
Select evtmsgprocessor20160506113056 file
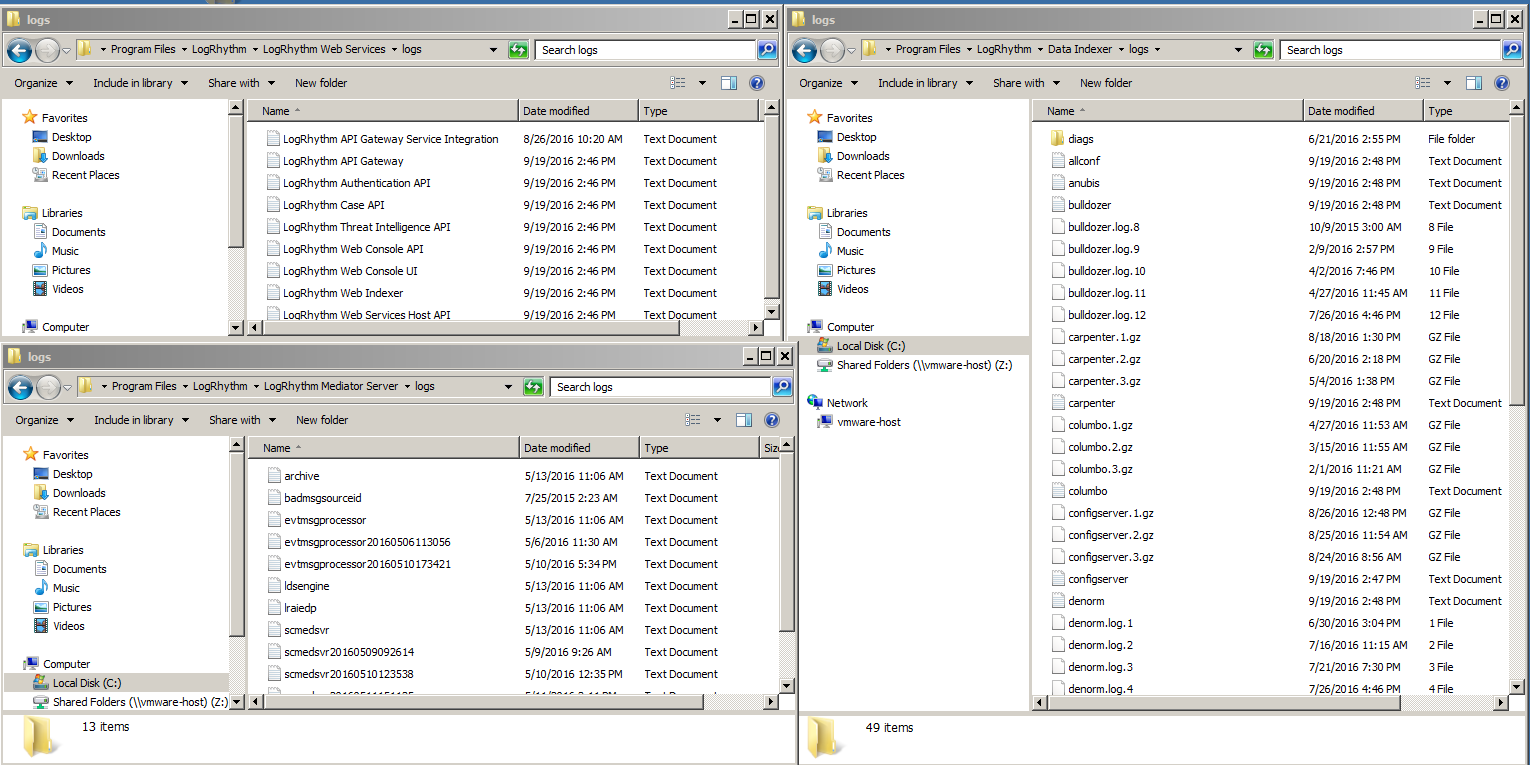tap(367, 542)
